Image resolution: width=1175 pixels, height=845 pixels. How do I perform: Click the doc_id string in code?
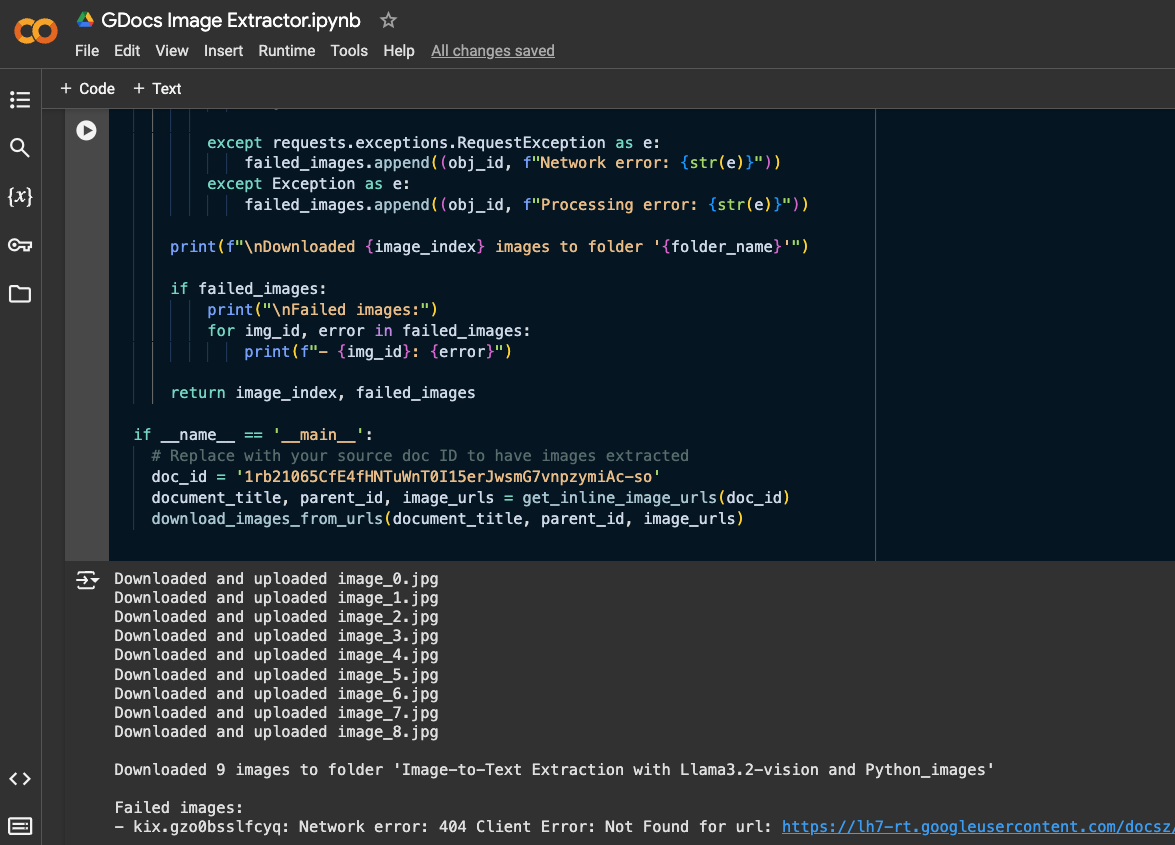[445, 477]
